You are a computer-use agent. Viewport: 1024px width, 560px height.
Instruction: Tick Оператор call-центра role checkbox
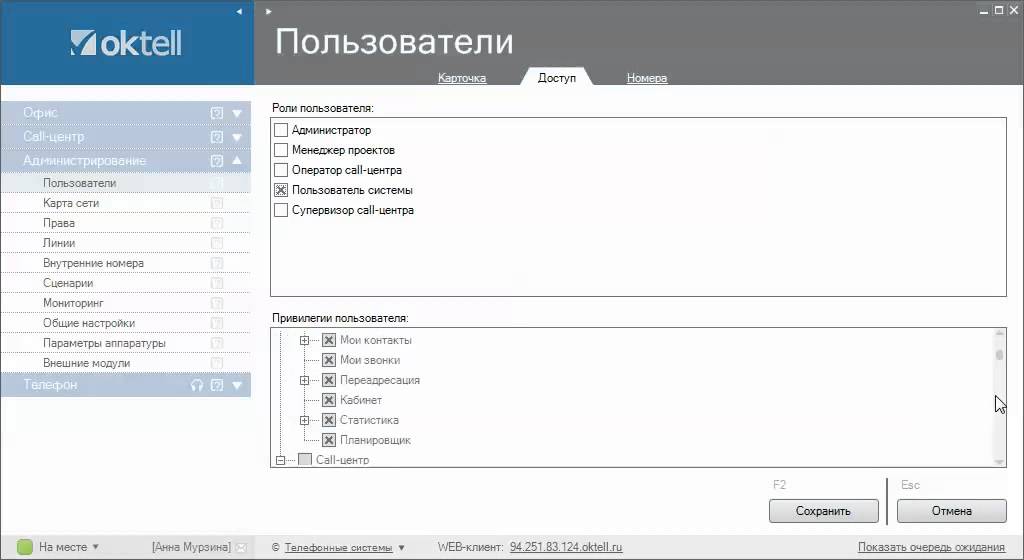point(281,170)
